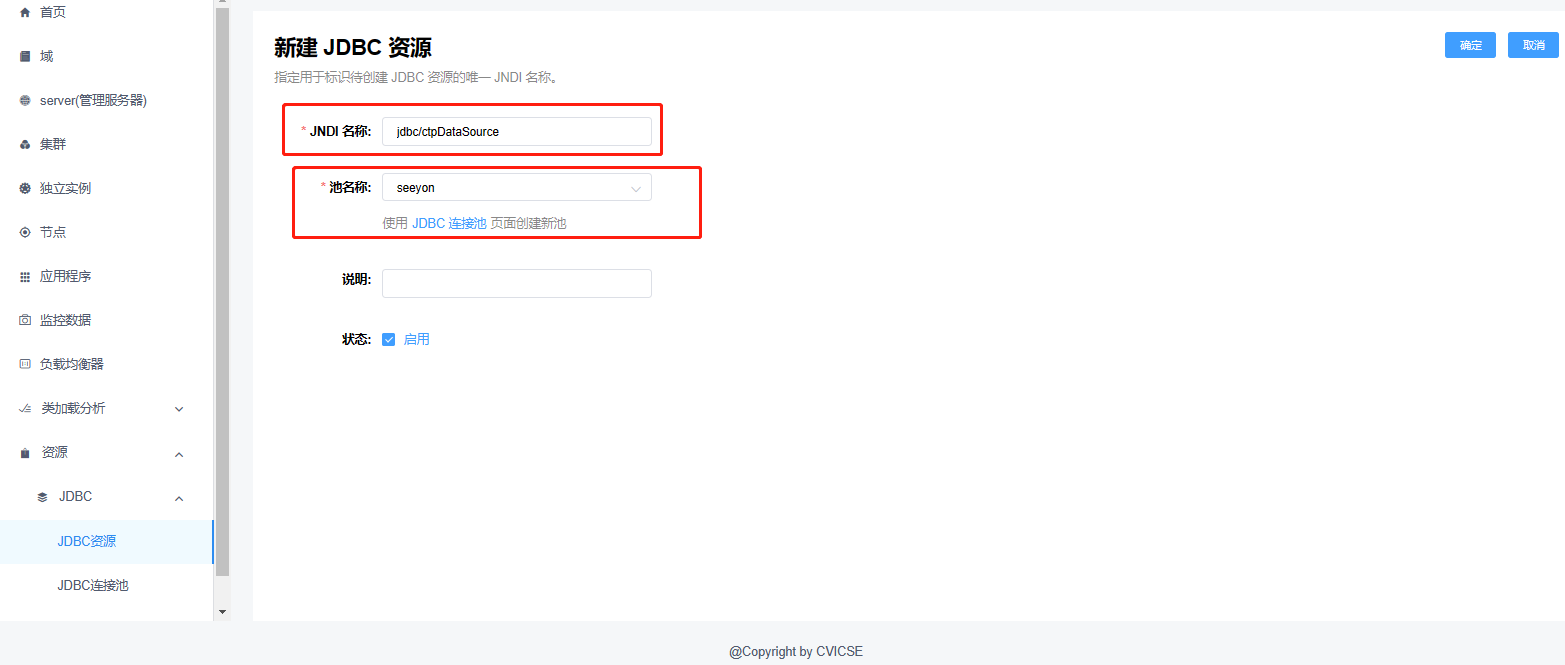
Task: Click the 域 sidebar icon
Action: (x=25, y=56)
